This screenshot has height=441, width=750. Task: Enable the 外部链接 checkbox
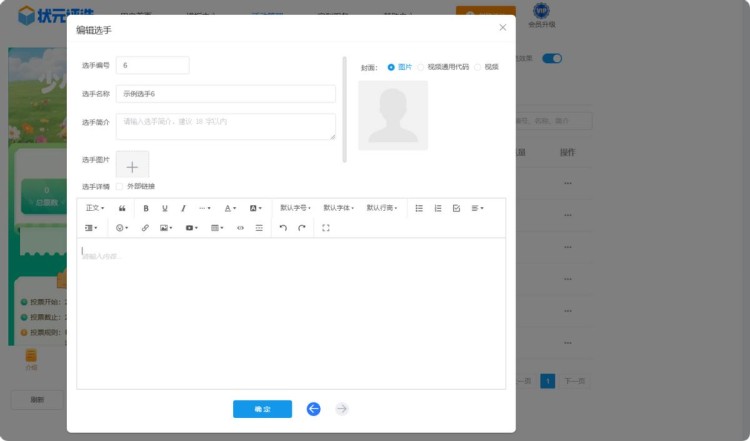(x=120, y=186)
